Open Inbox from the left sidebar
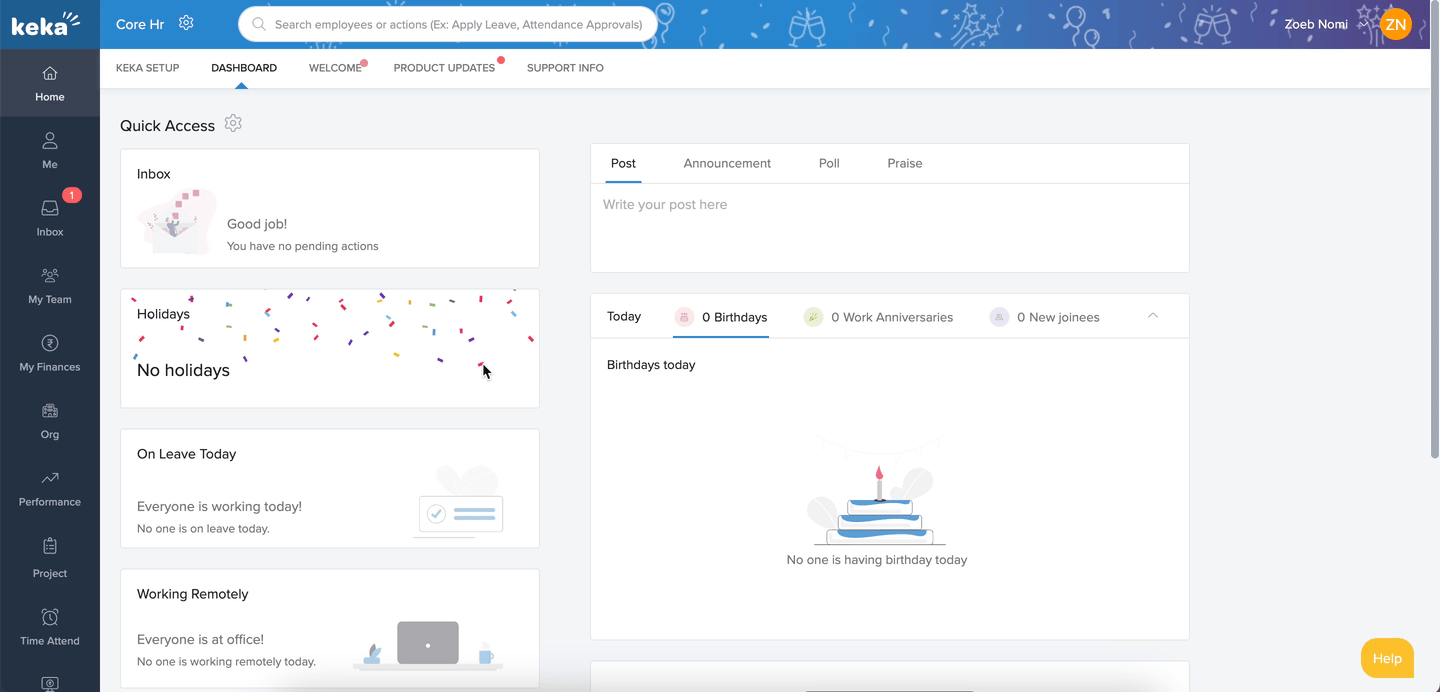The width and height of the screenshot is (1440, 692). click(50, 217)
